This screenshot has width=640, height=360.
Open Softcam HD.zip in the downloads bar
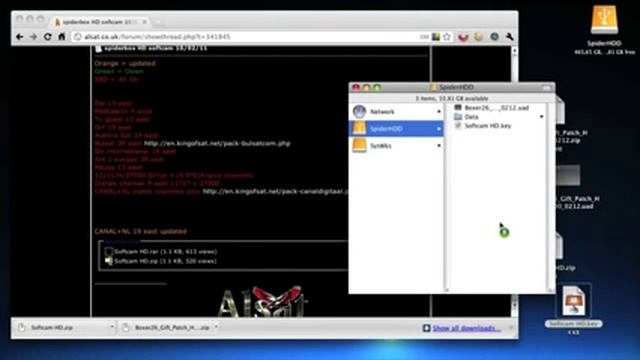52,327
